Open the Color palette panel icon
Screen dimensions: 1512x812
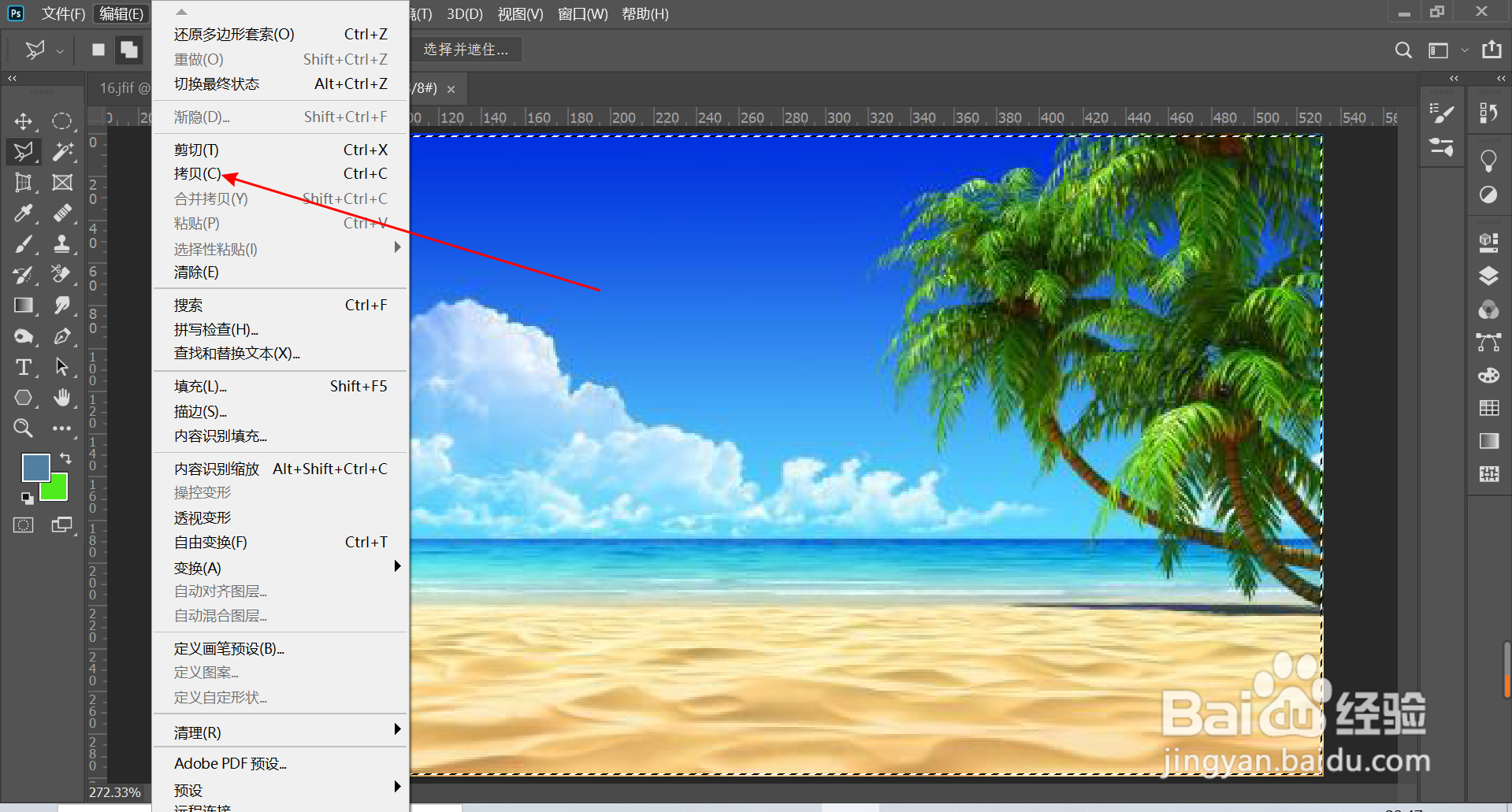click(x=1488, y=375)
